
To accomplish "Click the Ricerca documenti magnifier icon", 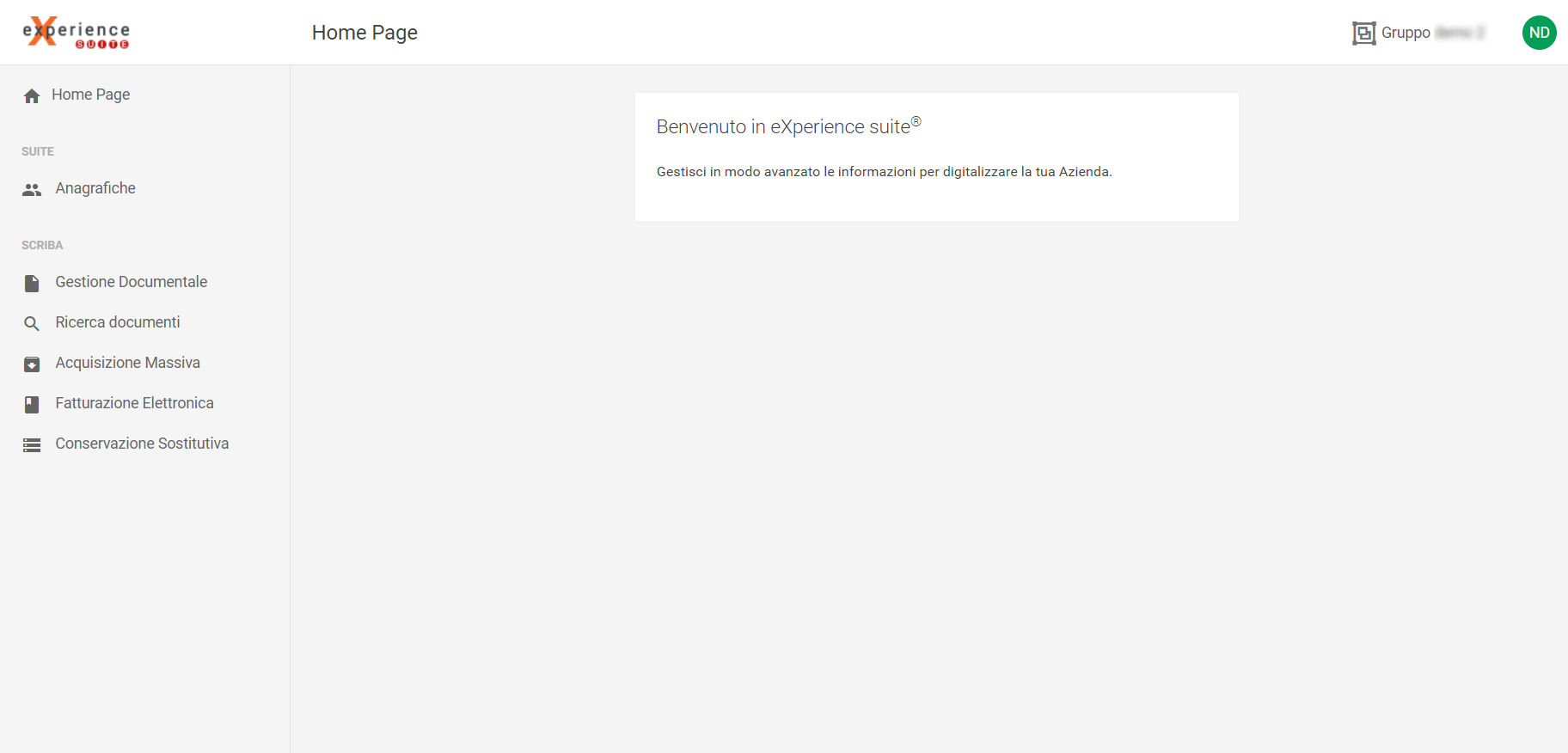I will 32,323.
